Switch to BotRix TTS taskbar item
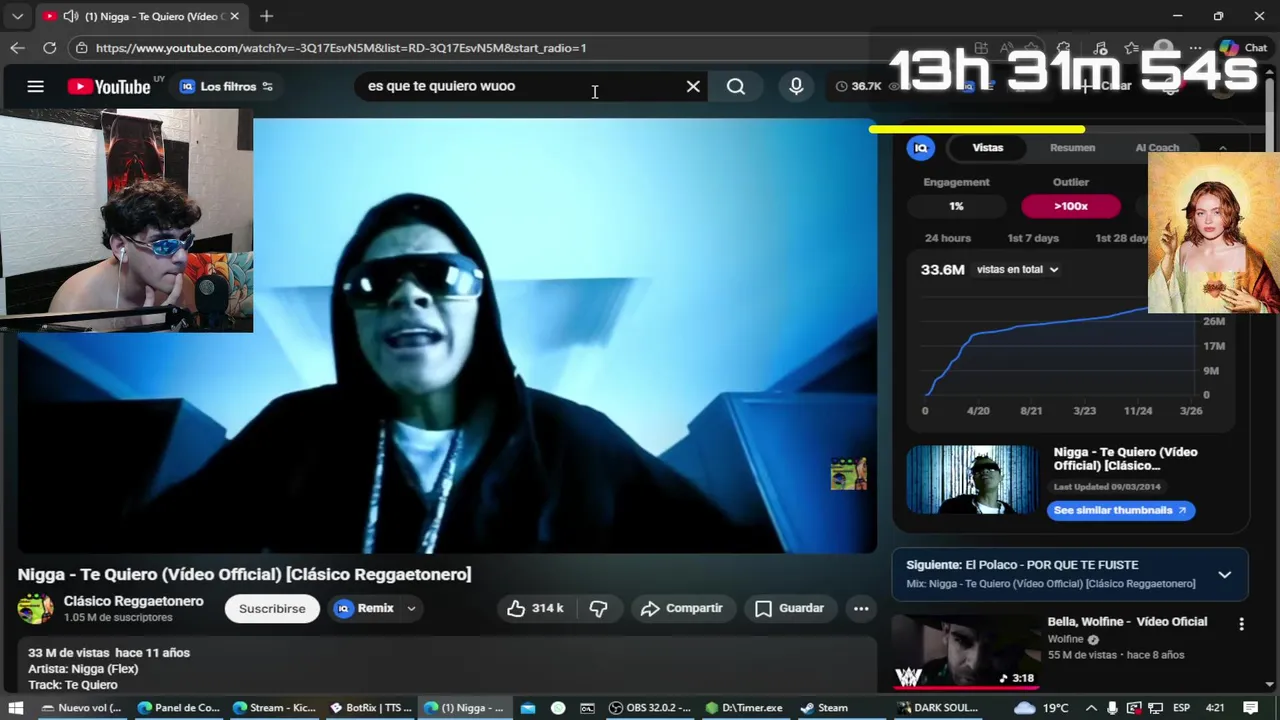 (370, 708)
